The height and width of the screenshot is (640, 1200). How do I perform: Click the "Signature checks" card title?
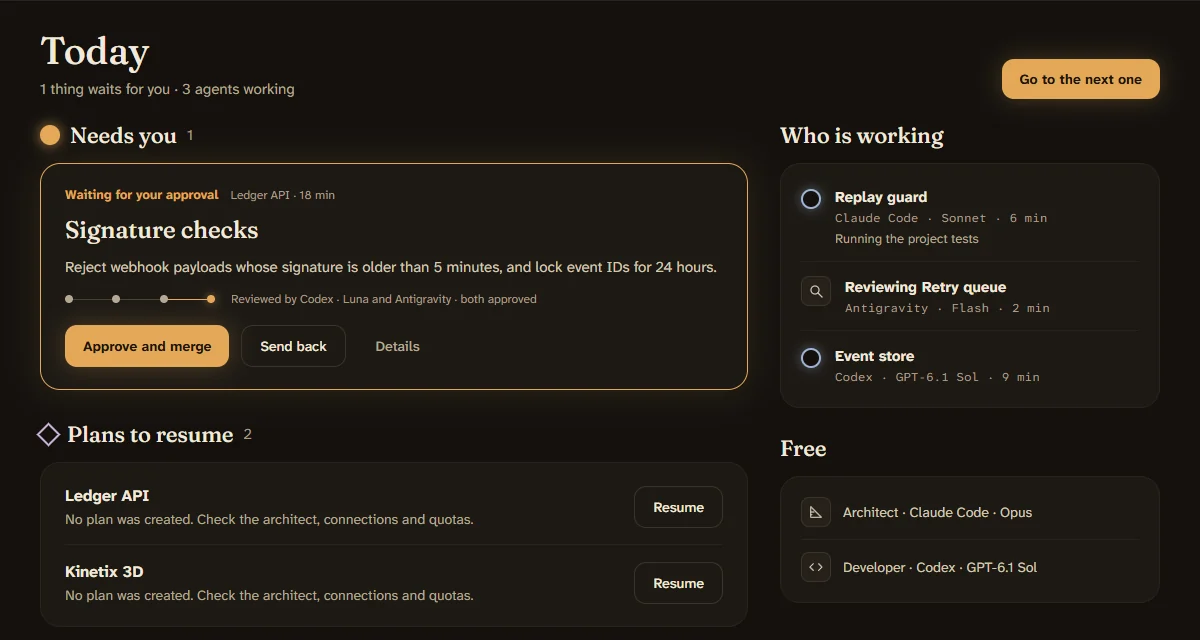tap(162, 230)
